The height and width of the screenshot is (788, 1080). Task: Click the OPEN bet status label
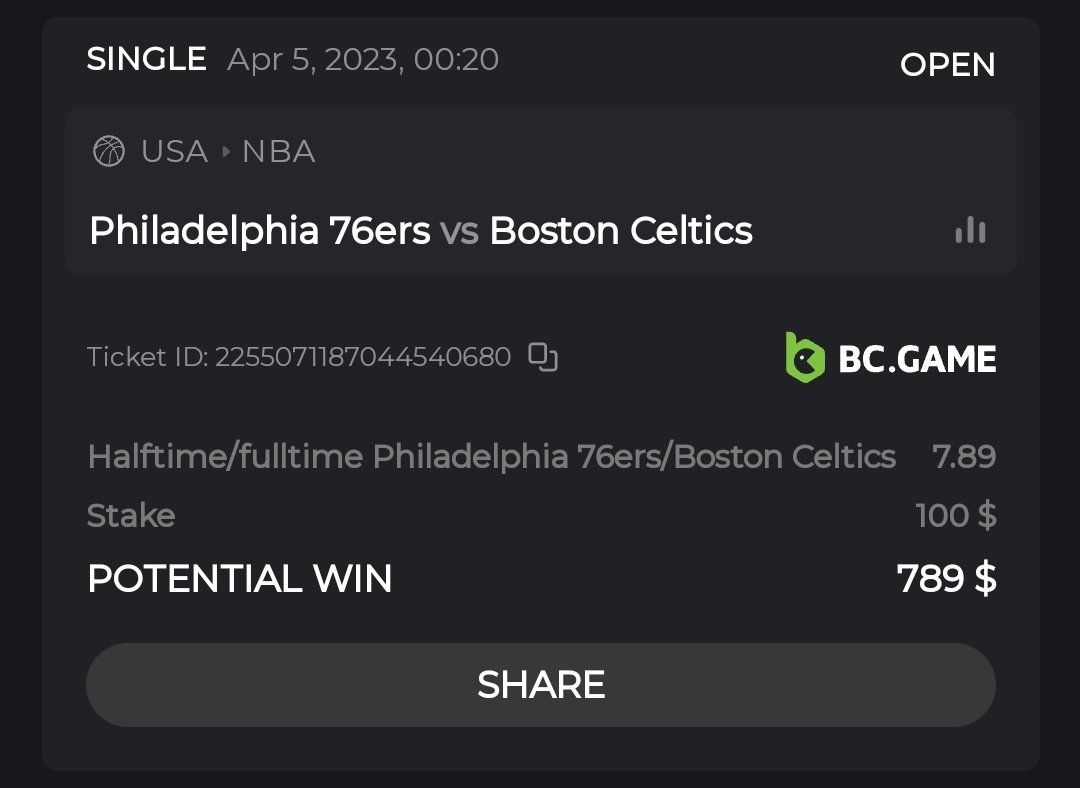tap(947, 65)
